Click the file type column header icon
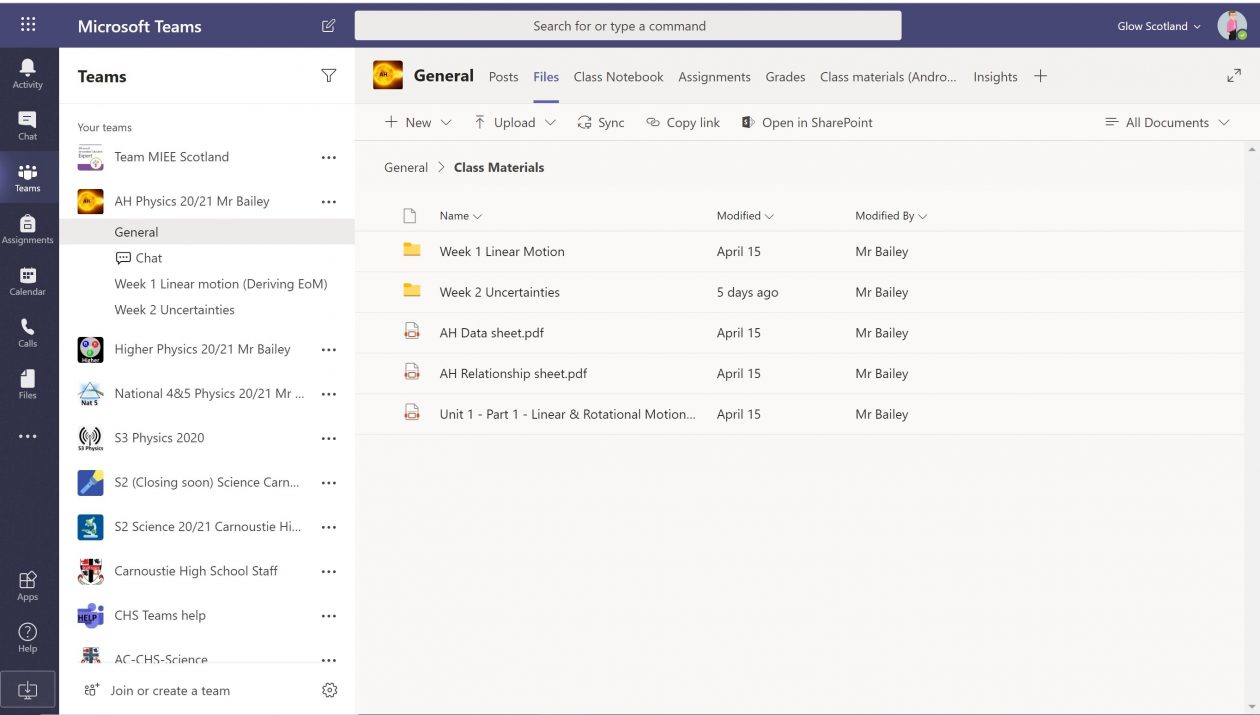The image size is (1260, 715). [x=409, y=216]
